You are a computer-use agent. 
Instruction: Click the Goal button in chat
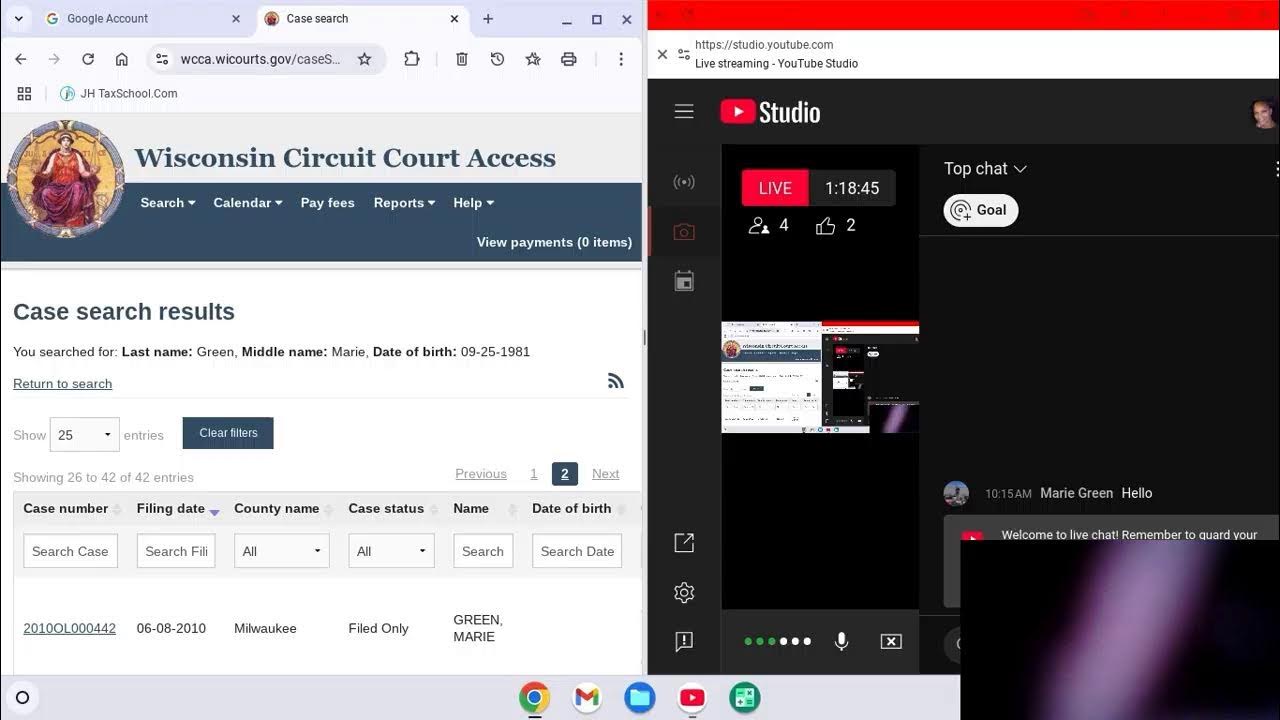point(980,210)
